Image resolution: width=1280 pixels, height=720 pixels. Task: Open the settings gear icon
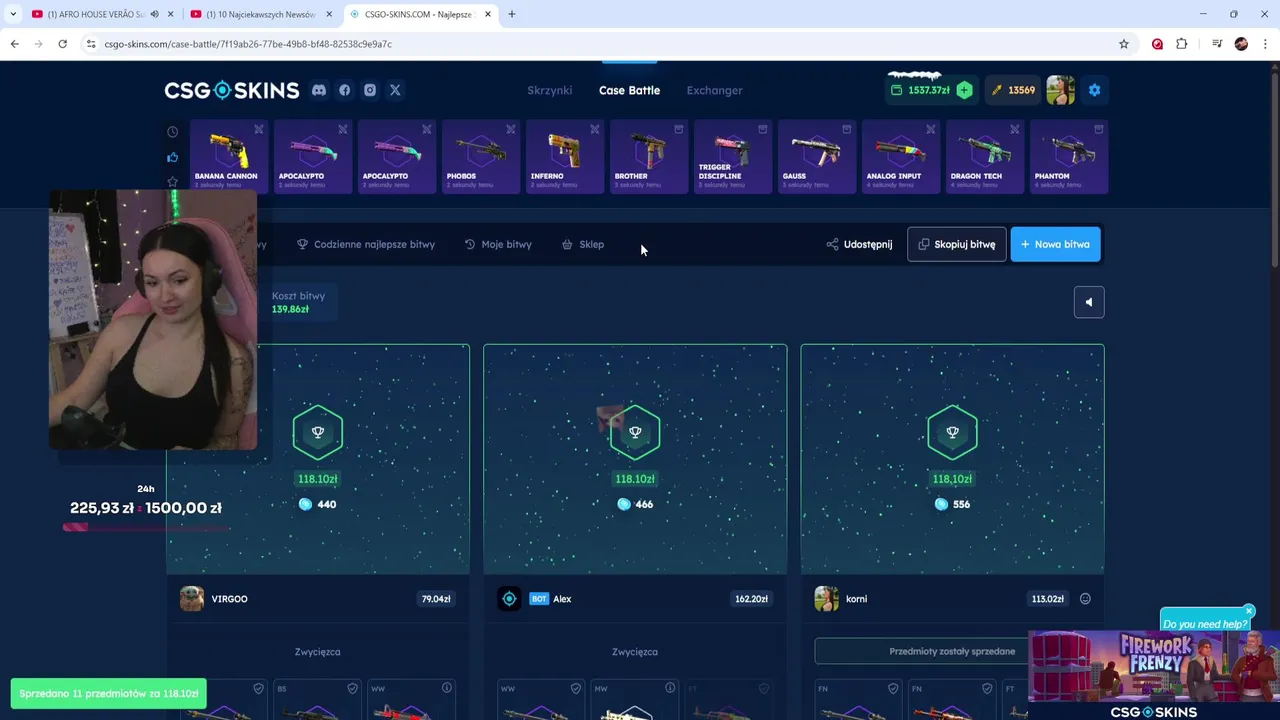pyautogui.click(x=1094, y=90)
